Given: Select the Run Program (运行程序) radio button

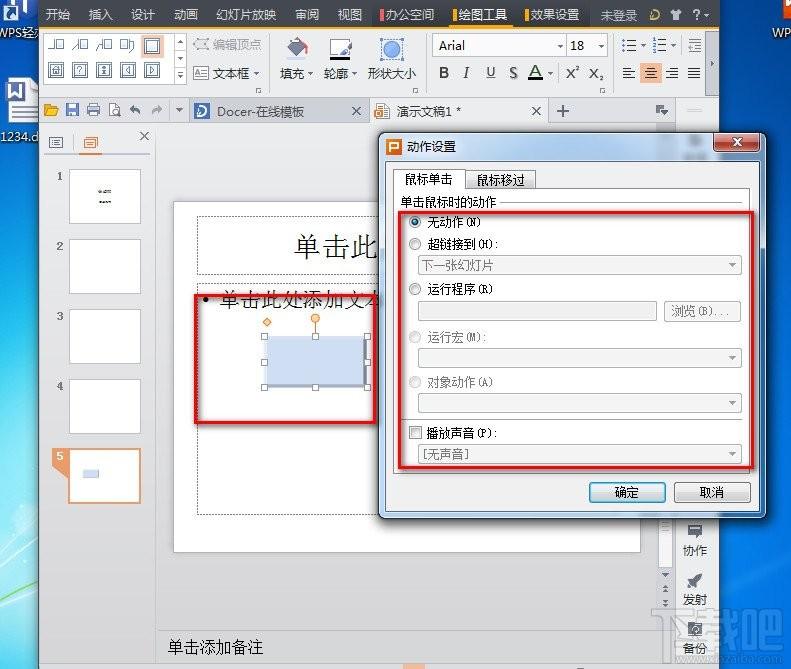Looking at the screenshot, I should [415, 289].
